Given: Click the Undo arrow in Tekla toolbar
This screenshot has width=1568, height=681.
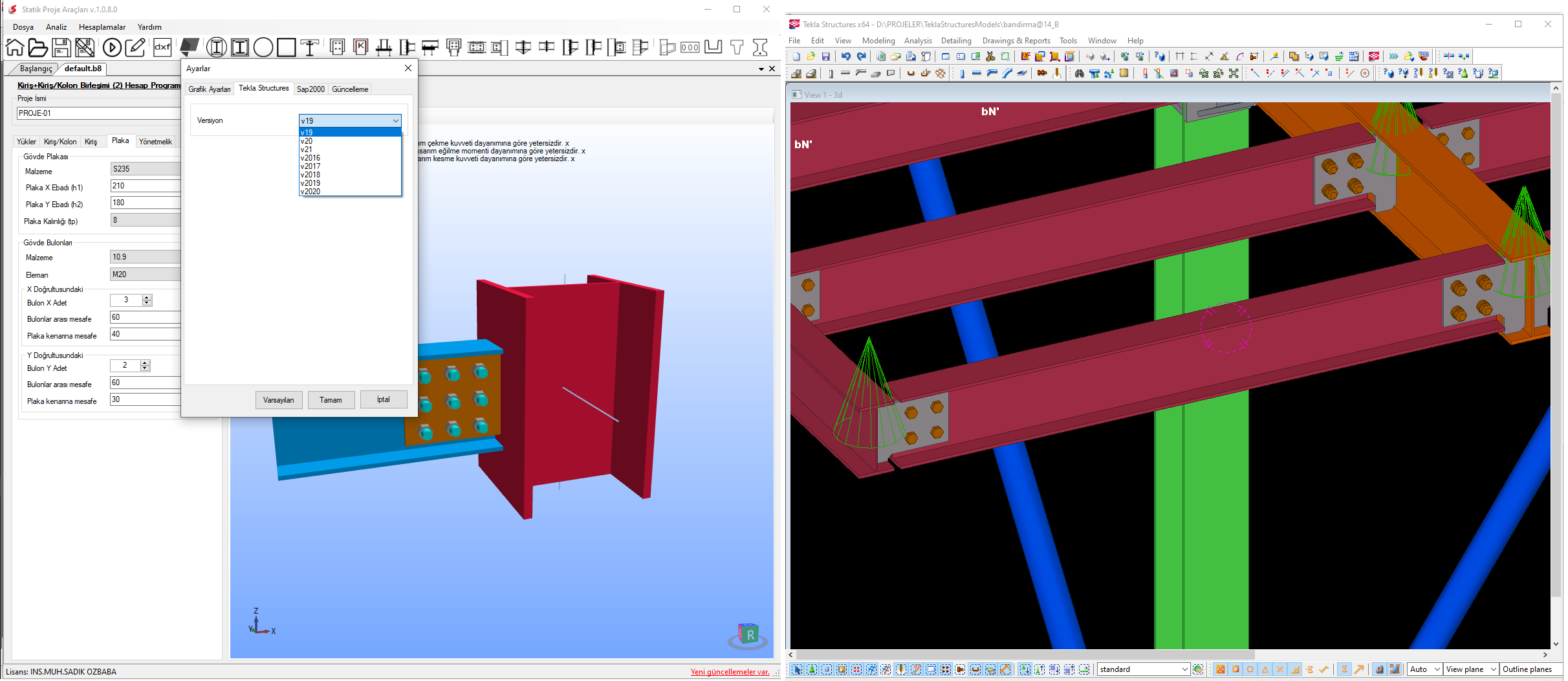Looking at the screenshot, I should [845, 56].
